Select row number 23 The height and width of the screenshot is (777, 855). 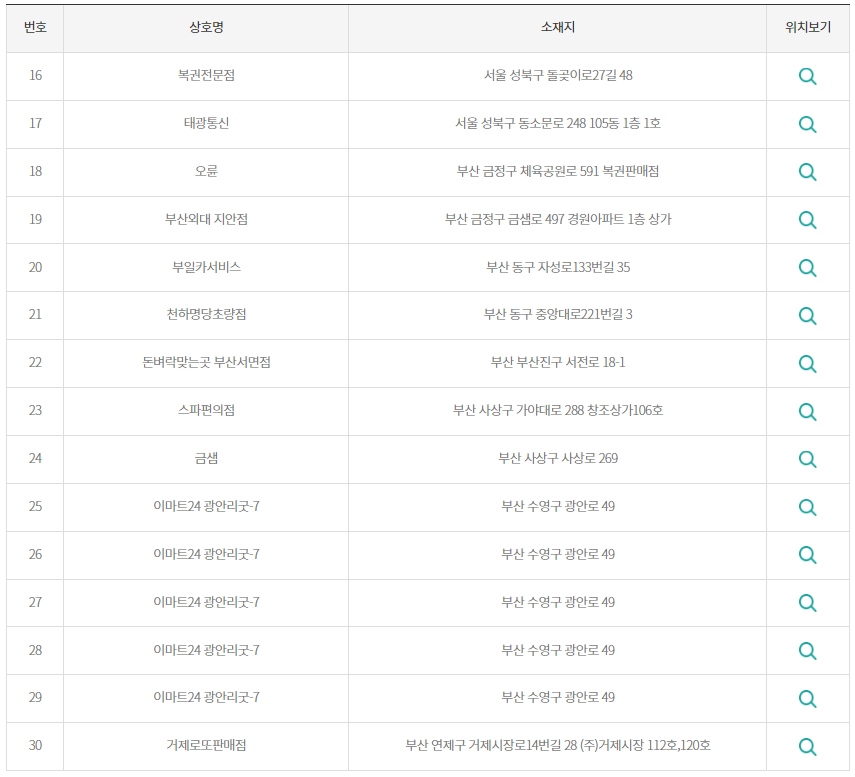[x=35, y=411]
